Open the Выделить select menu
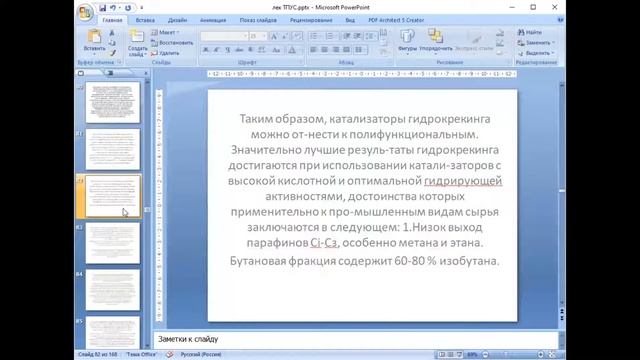 pyautogui.click(x=536, y=53)
